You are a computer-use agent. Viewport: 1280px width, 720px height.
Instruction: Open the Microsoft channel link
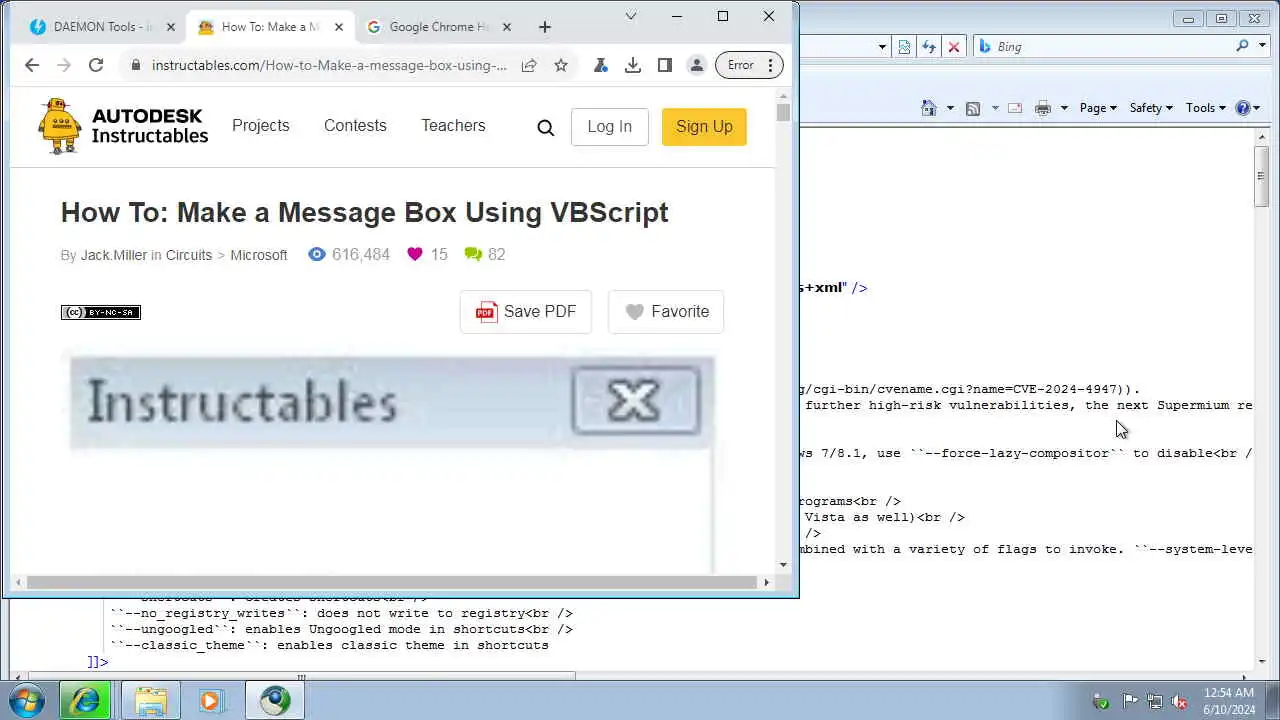pos(259,255)
